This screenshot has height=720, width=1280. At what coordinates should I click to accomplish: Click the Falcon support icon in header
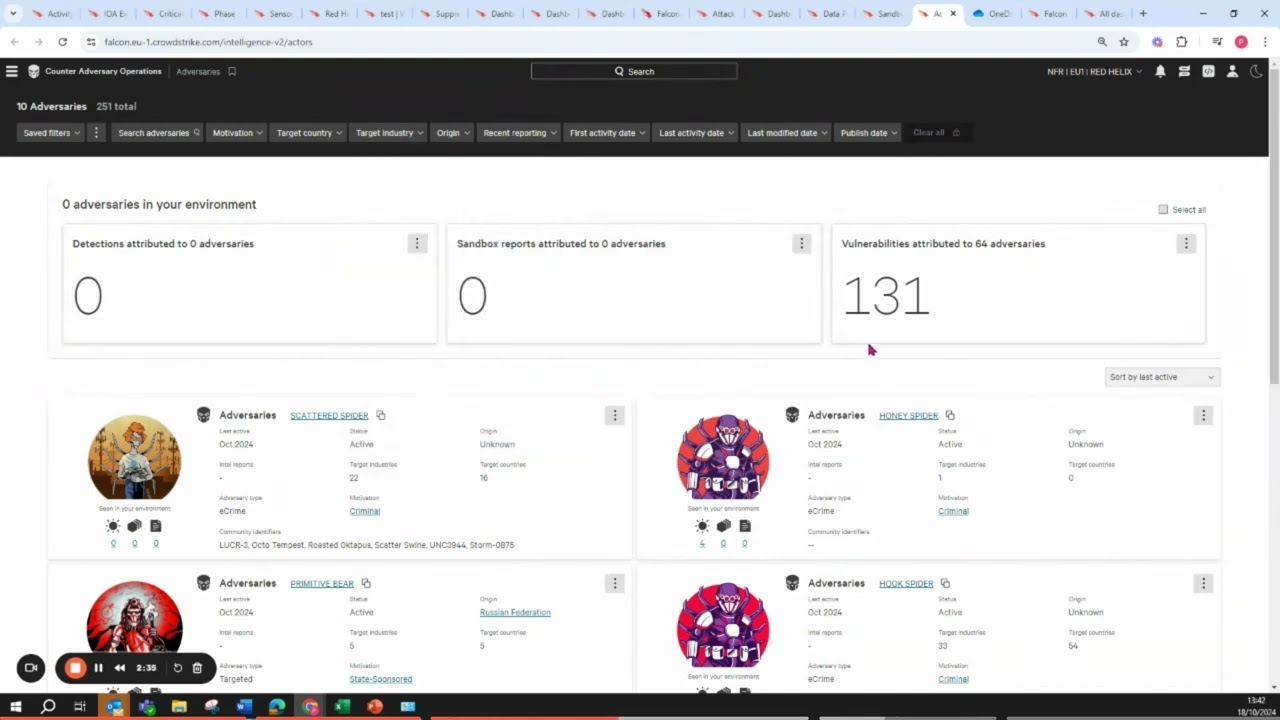click(1208, 71)
